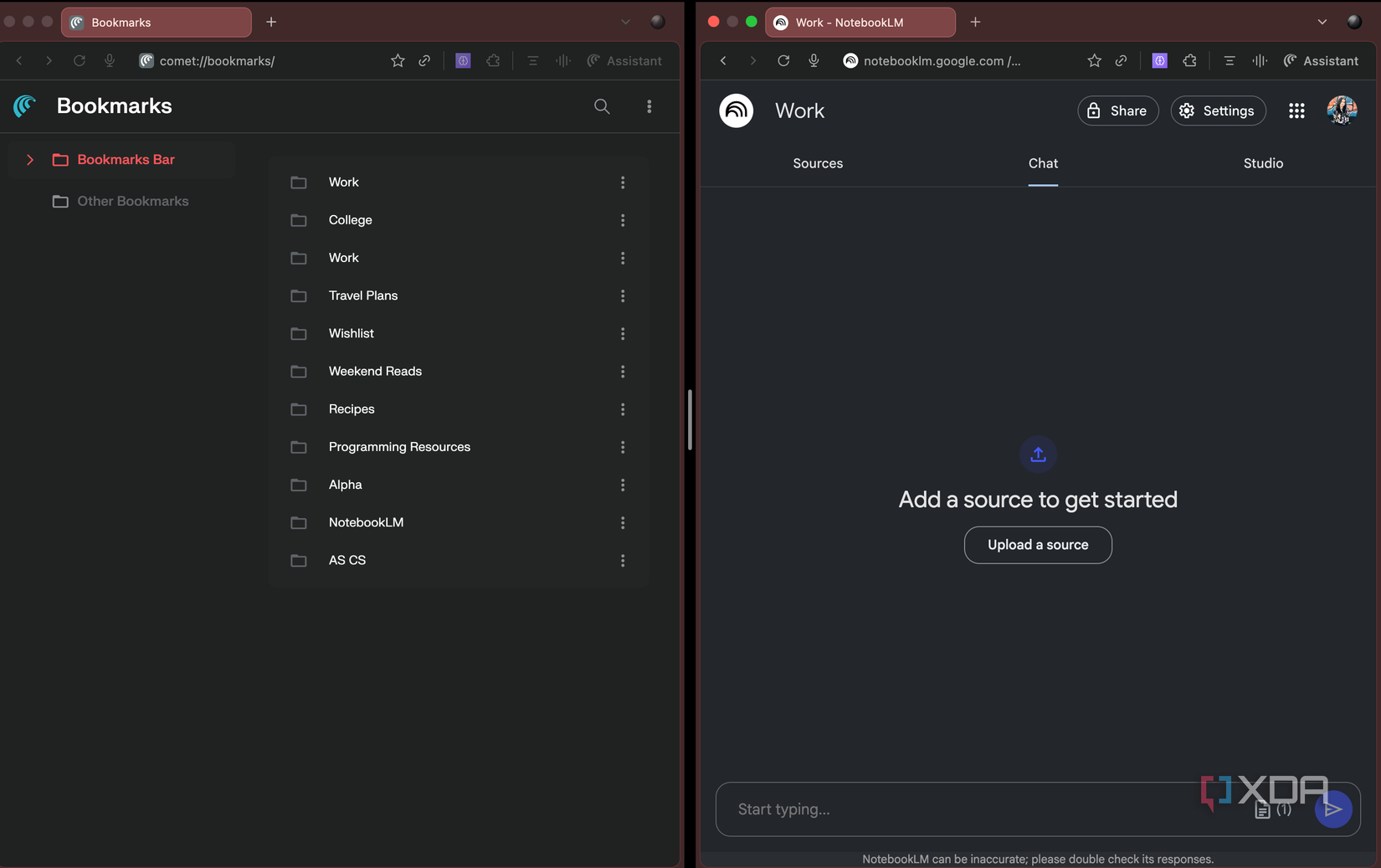This screenshot has width=1381, height=868.
Task: Click the Start typing chat input field
Action: point(963,809)
